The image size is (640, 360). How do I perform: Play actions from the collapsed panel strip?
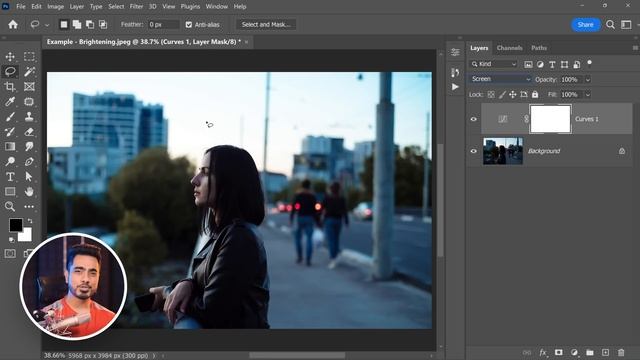pos(455,87)
